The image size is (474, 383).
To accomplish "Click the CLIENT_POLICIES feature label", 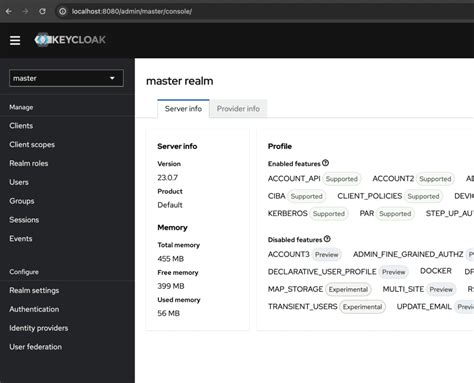I will pyautogui.click(x=370, y=196).
